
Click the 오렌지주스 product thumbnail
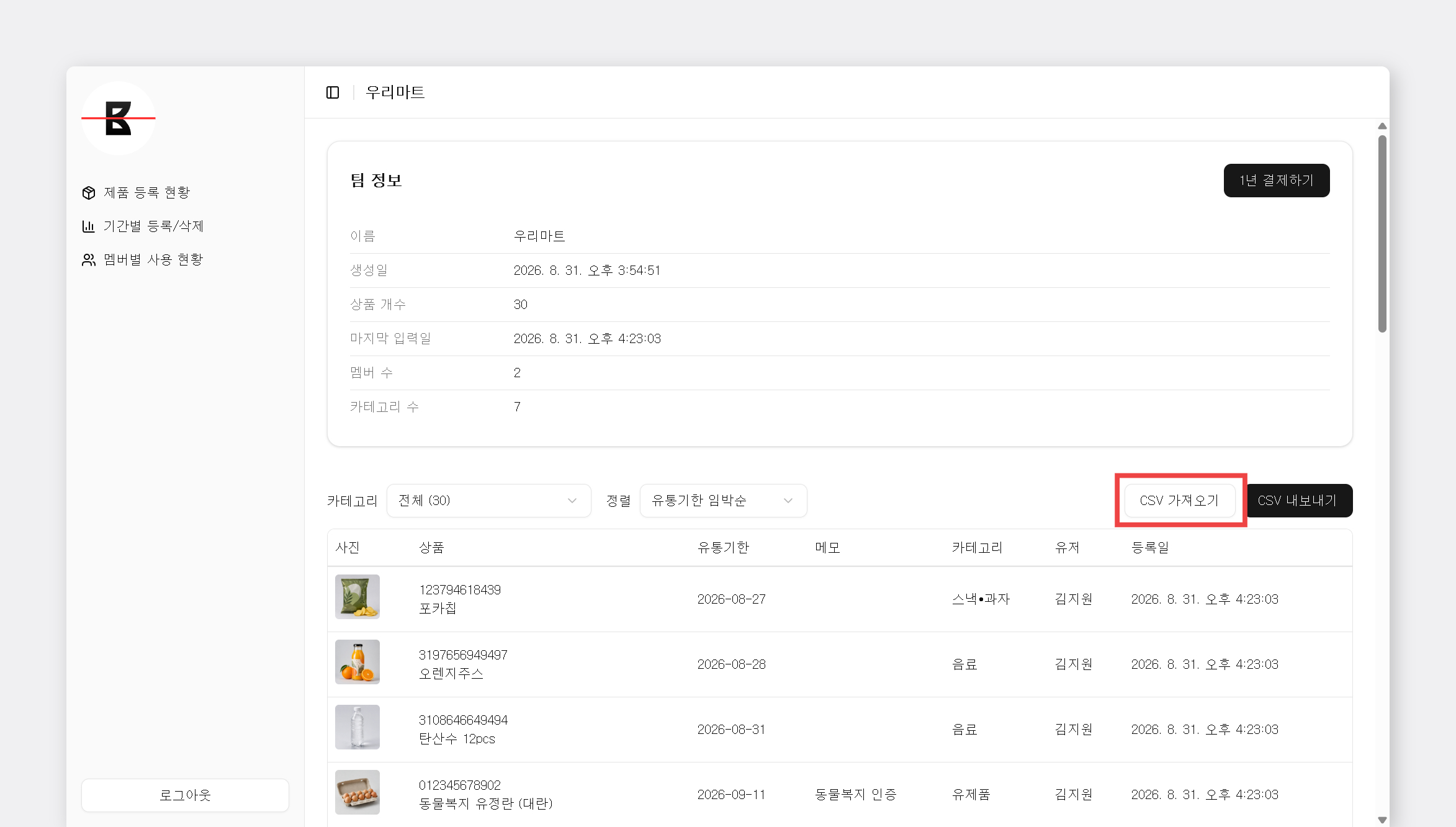pyautogui.click(x=357, y=662)
